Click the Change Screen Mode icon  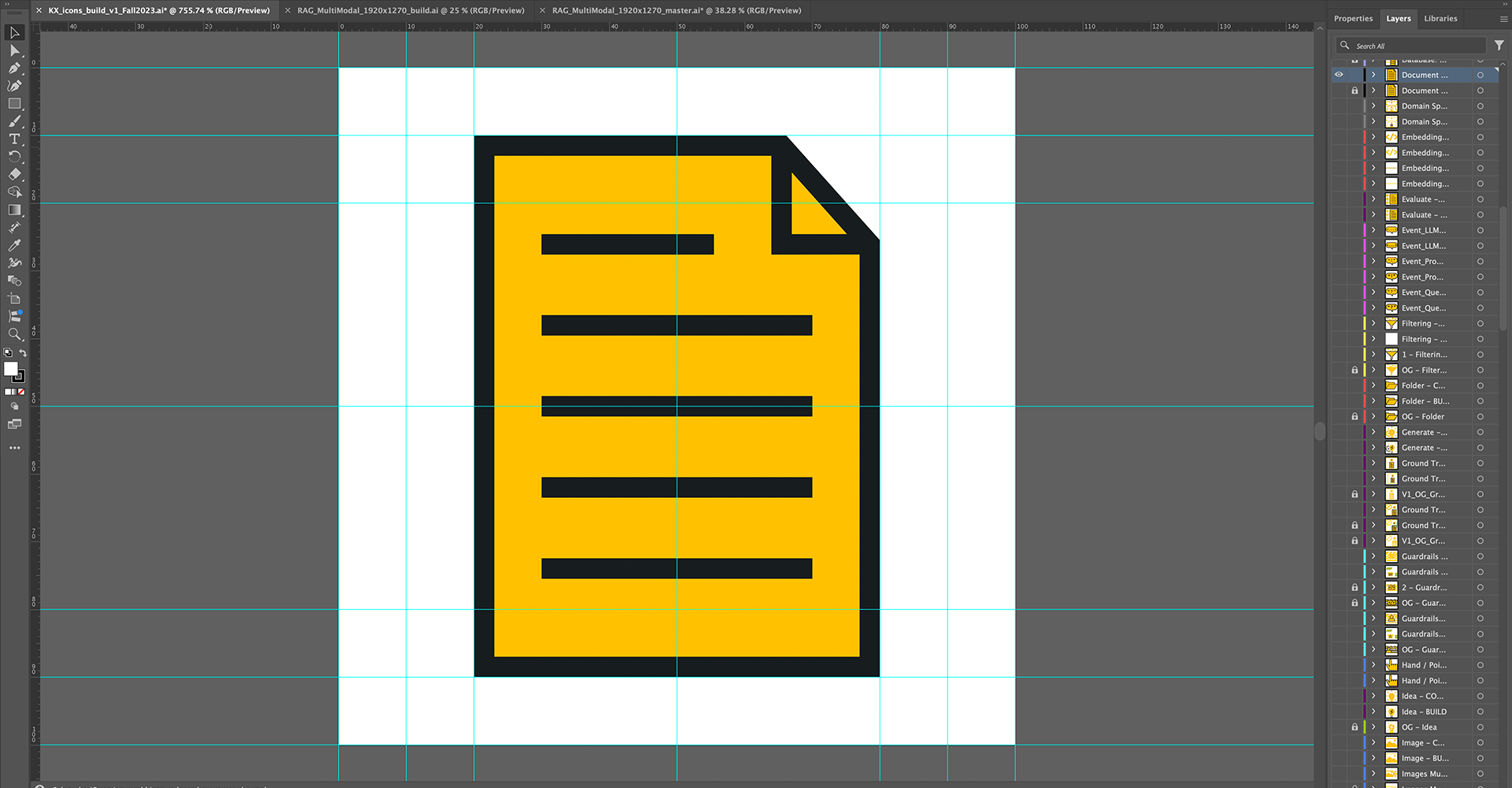14,424
